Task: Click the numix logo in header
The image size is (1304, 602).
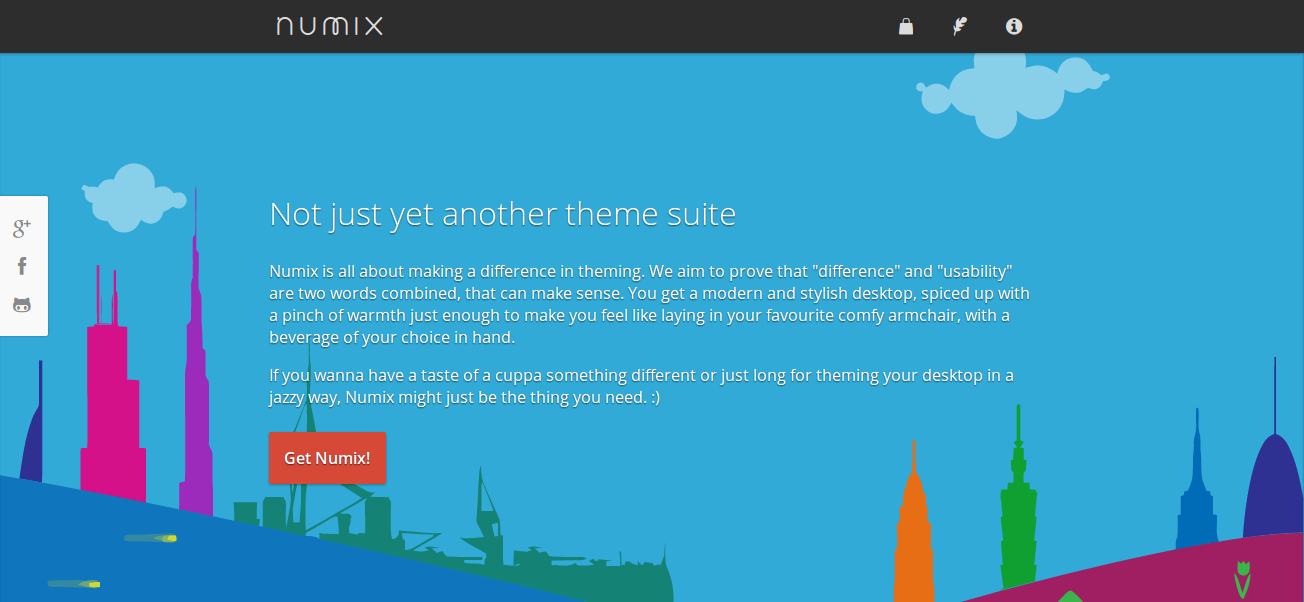Action: coord(329,26)
